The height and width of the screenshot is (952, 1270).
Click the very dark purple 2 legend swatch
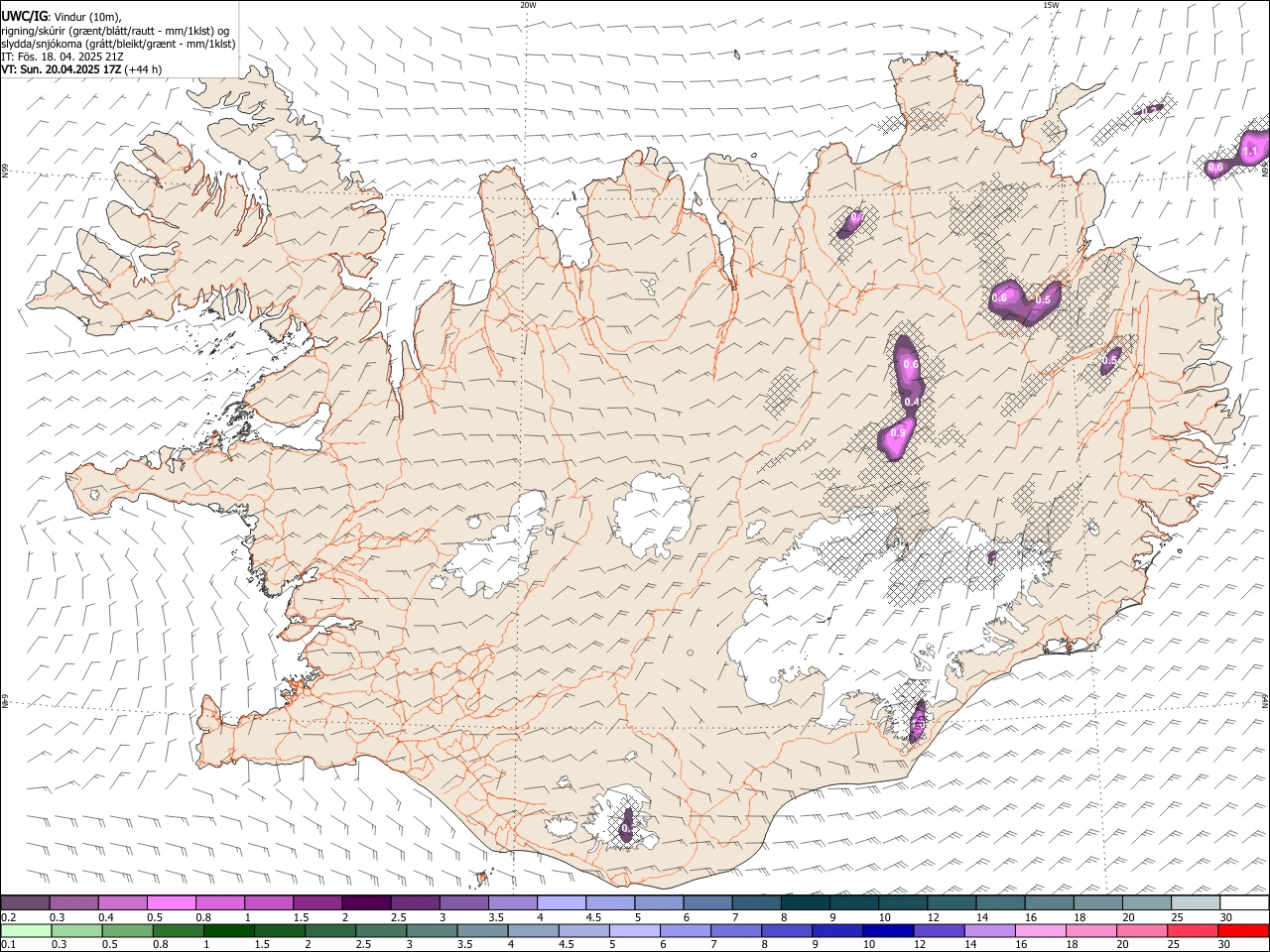coord(366,903)
